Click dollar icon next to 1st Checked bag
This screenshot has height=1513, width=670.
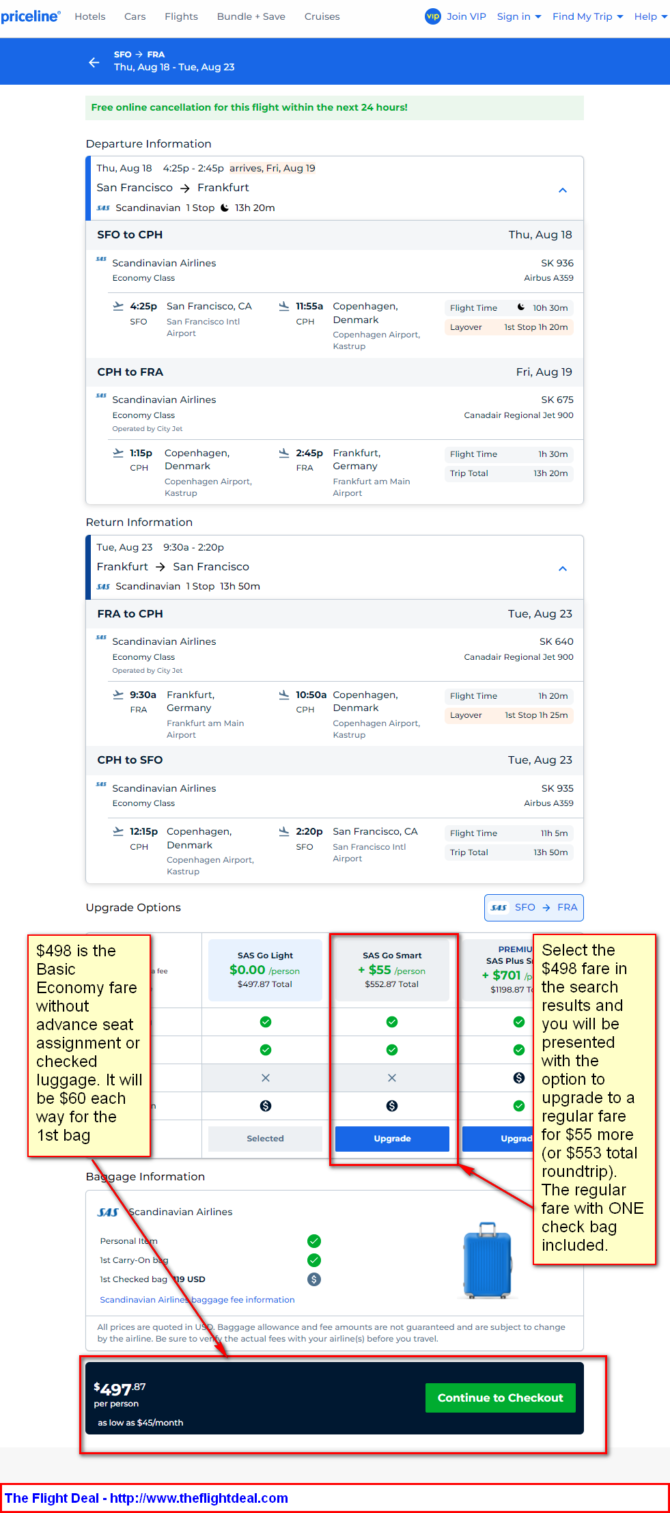[314, 1279]
